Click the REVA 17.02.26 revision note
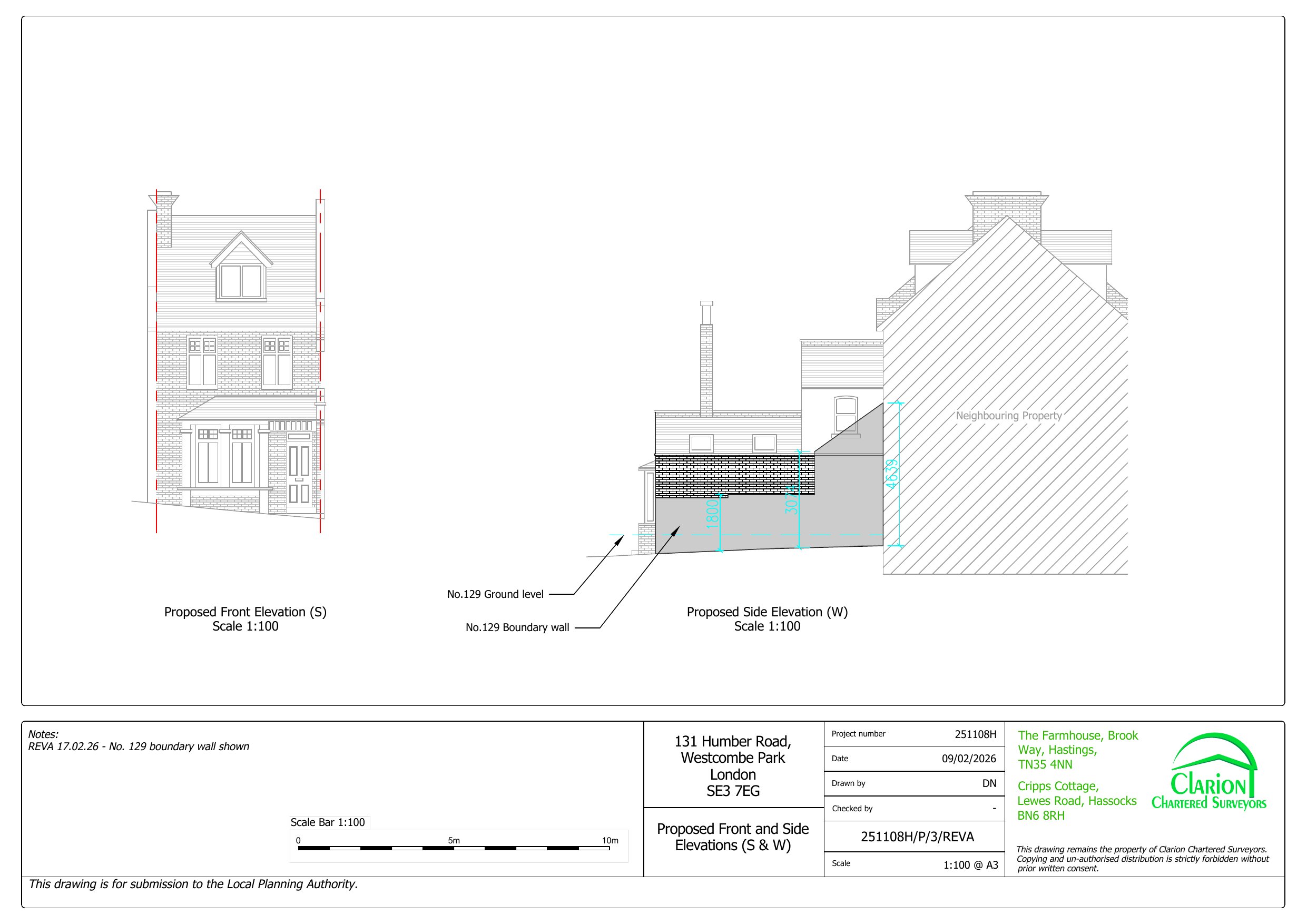 (x=139, y=746)
